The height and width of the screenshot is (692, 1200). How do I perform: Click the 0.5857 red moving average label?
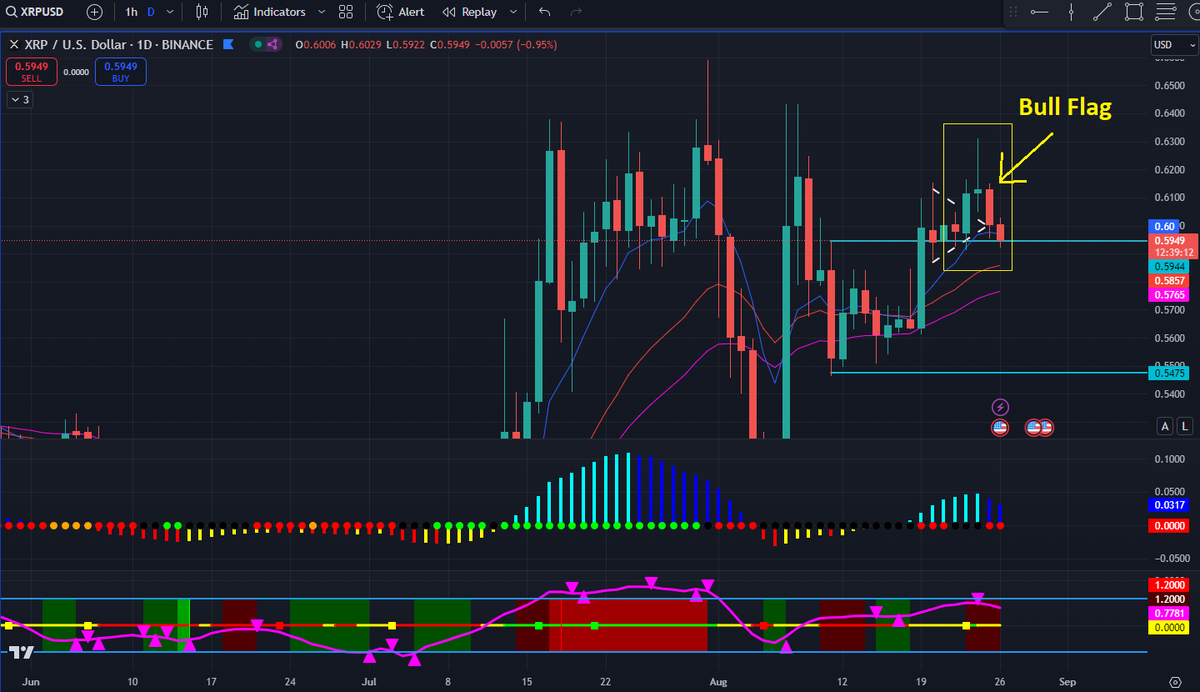coord(1167,282)
